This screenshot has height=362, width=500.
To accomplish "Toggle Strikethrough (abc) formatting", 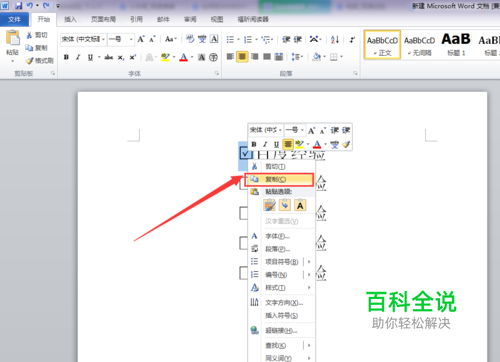I will [x=109, y=57].
